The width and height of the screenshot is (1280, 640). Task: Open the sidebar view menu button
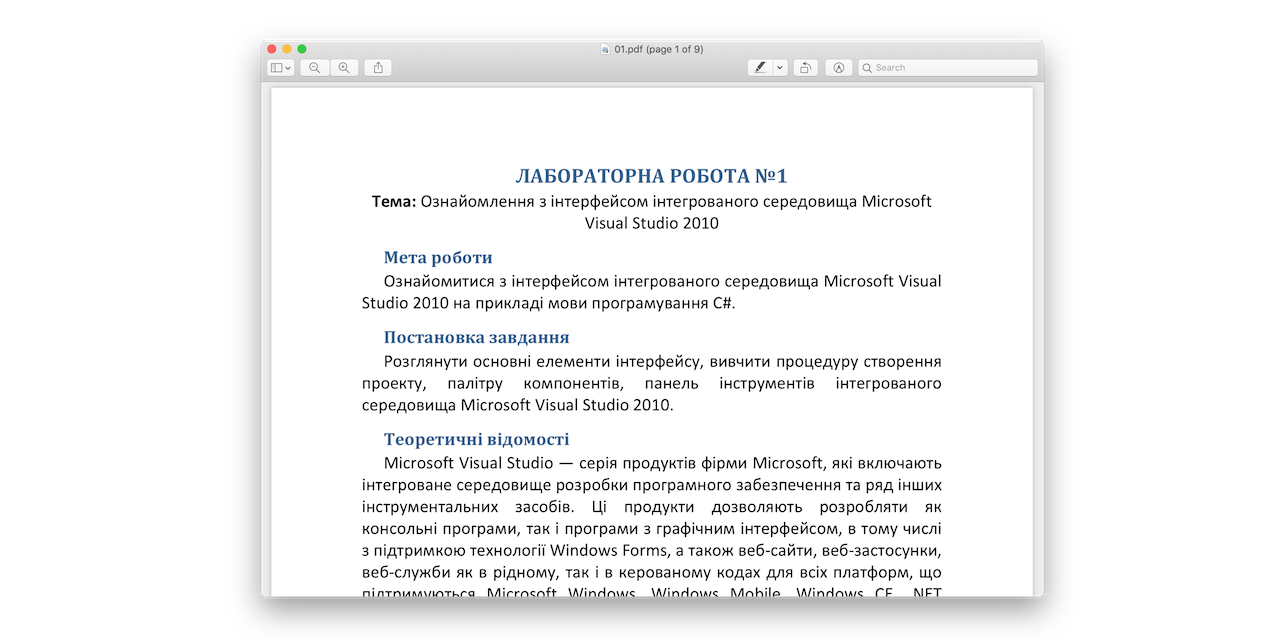point(281,68)
